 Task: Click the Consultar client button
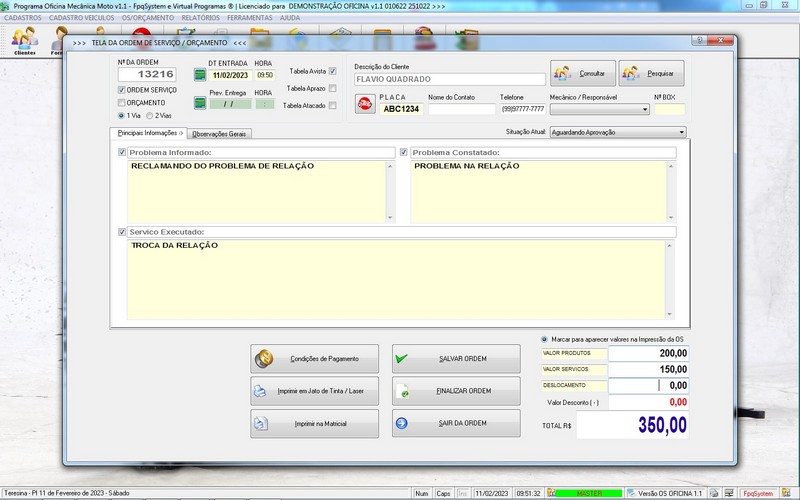coord(583,73)
